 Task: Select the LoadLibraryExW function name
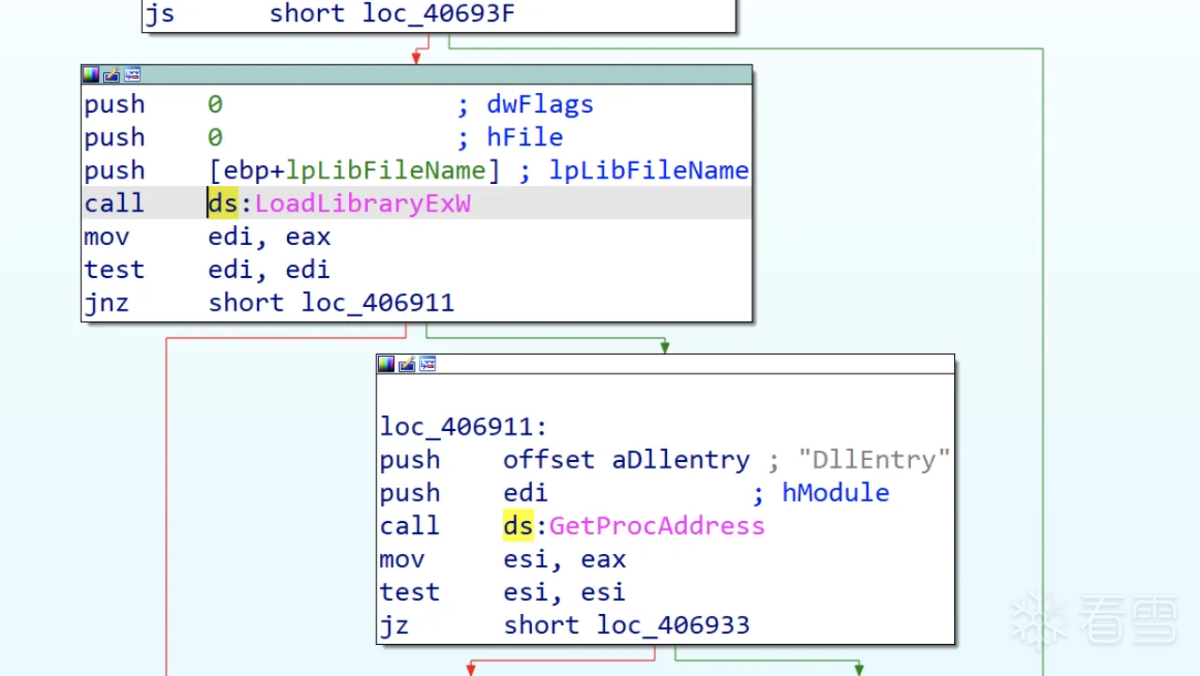tap(363, 203)
